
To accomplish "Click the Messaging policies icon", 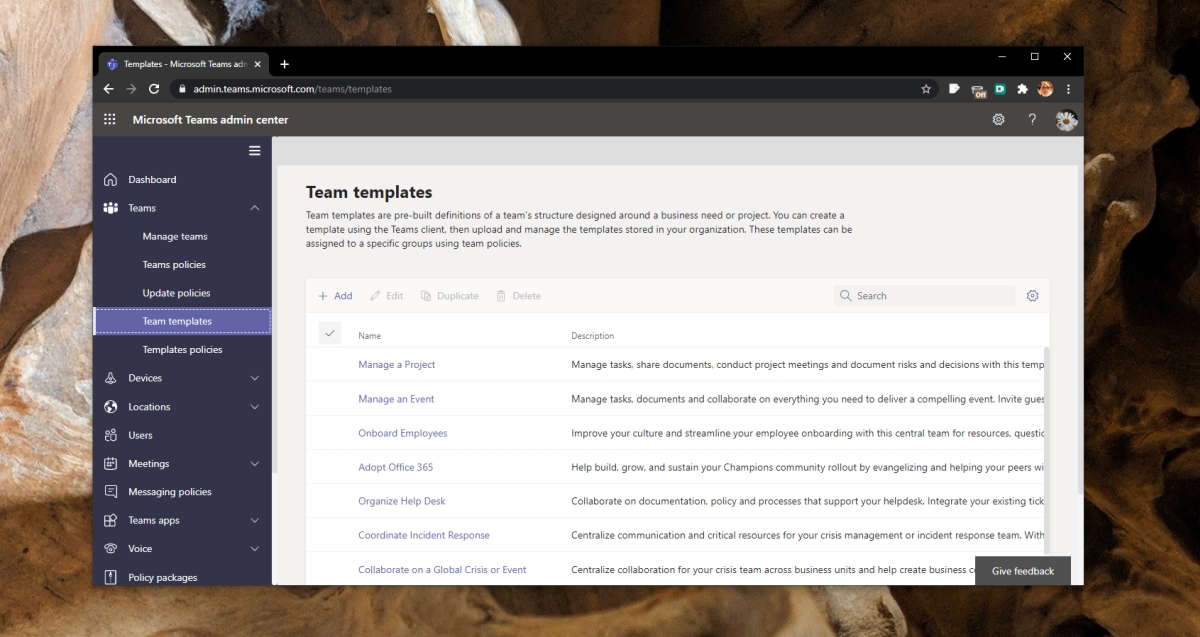I will [x=111, y=492].
